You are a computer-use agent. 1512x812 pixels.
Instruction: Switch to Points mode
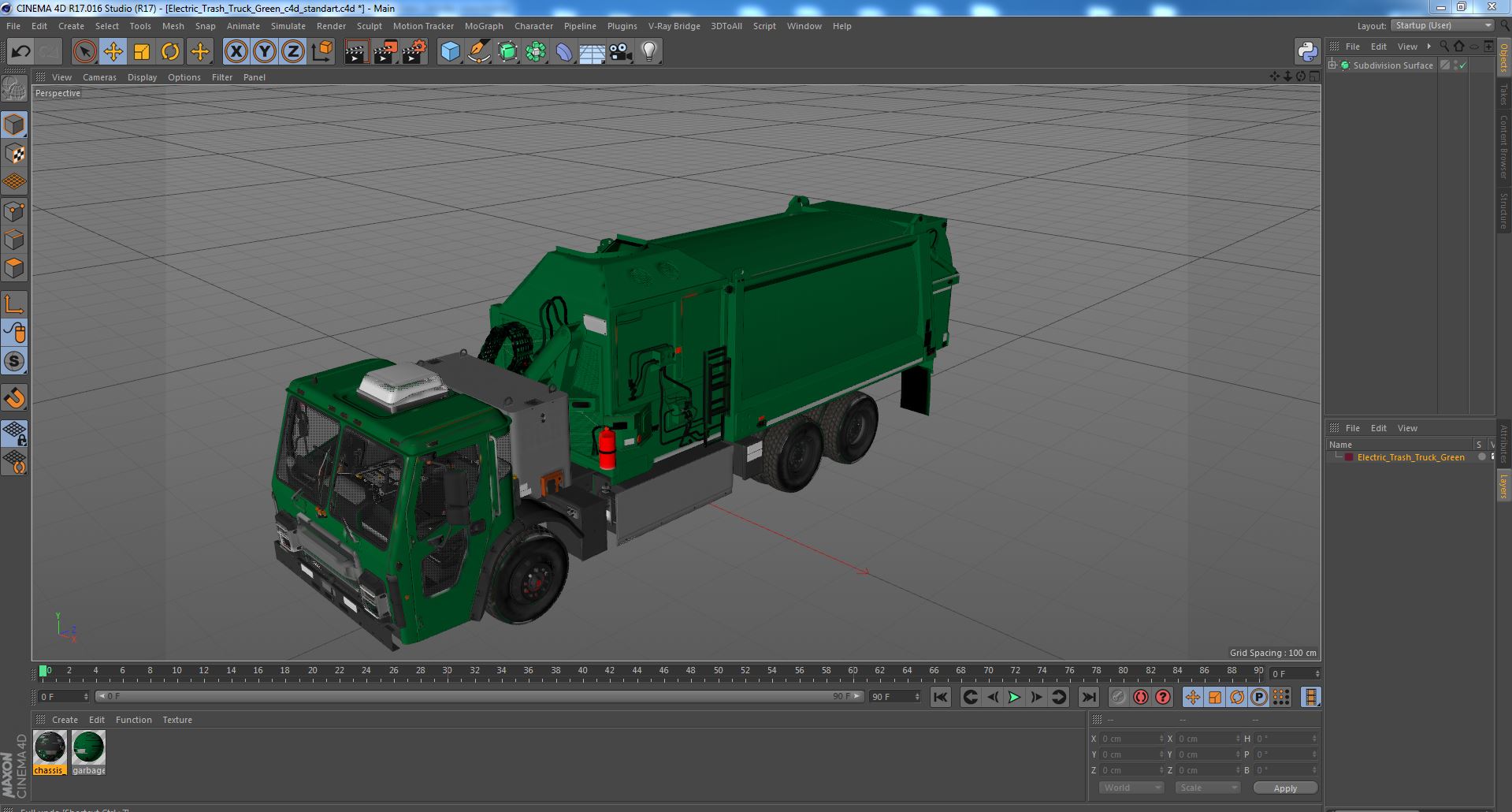(x=14, y=211)
